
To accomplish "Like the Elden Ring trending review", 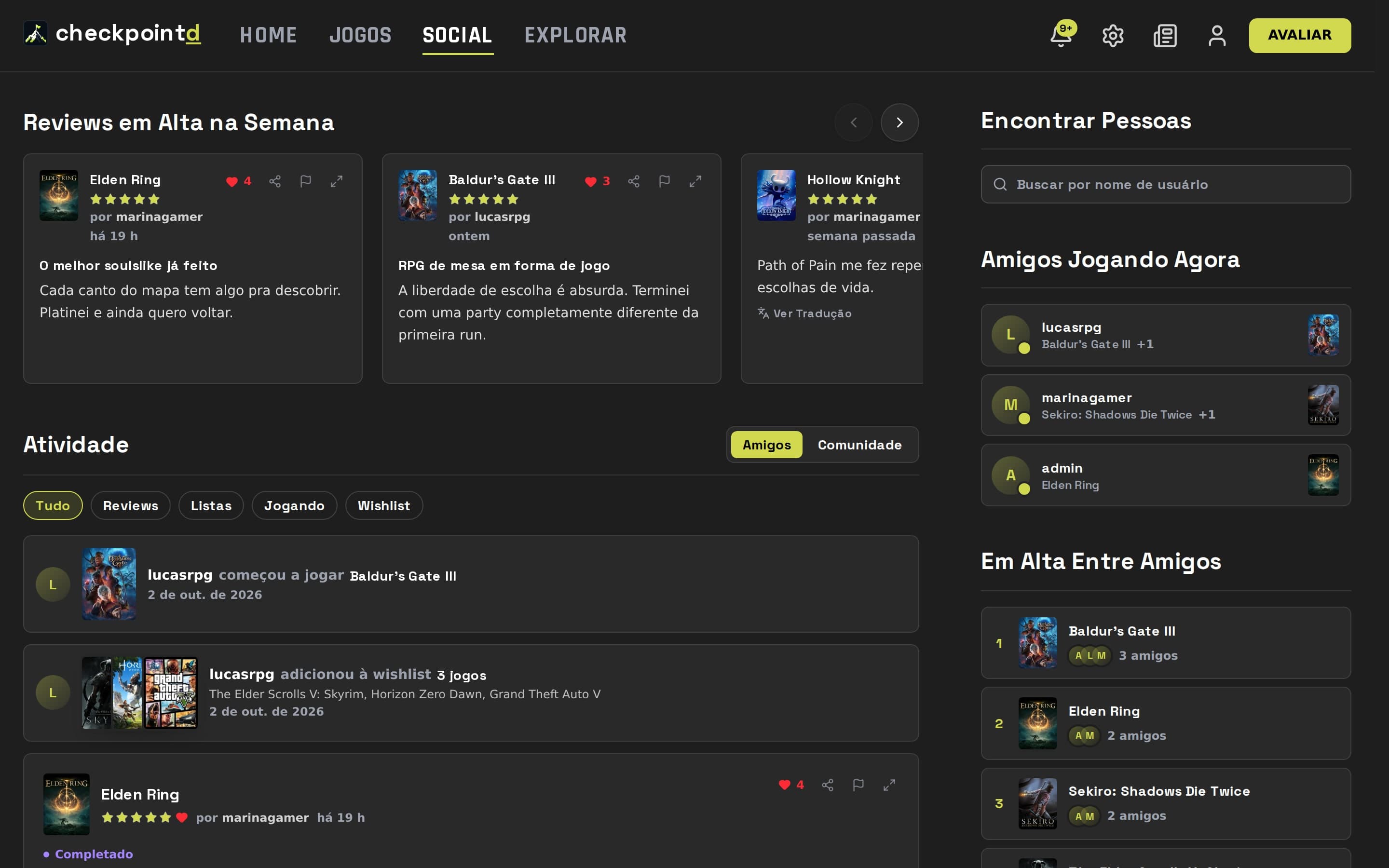I will click(x=239, y=181).
